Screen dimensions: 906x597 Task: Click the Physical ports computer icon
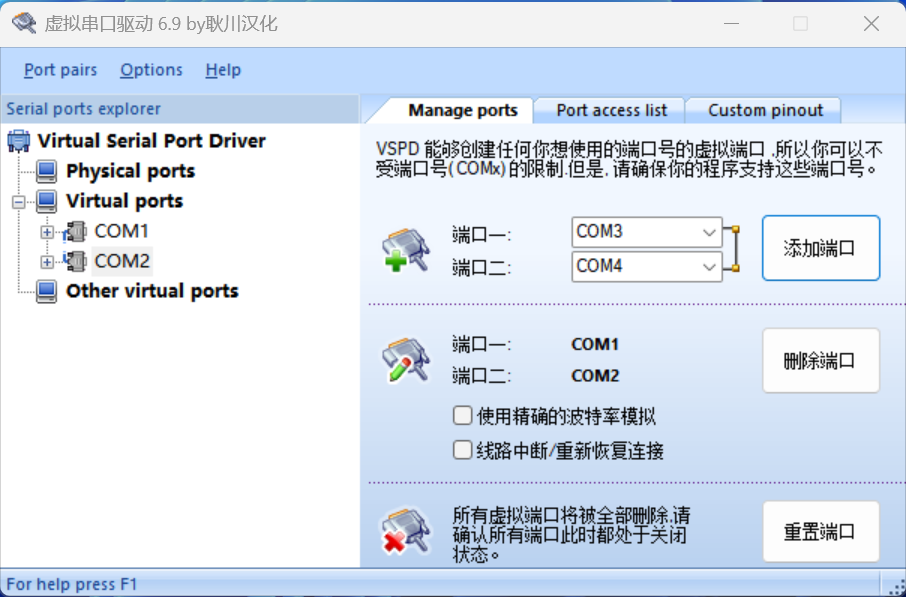[x=46, y=172]
